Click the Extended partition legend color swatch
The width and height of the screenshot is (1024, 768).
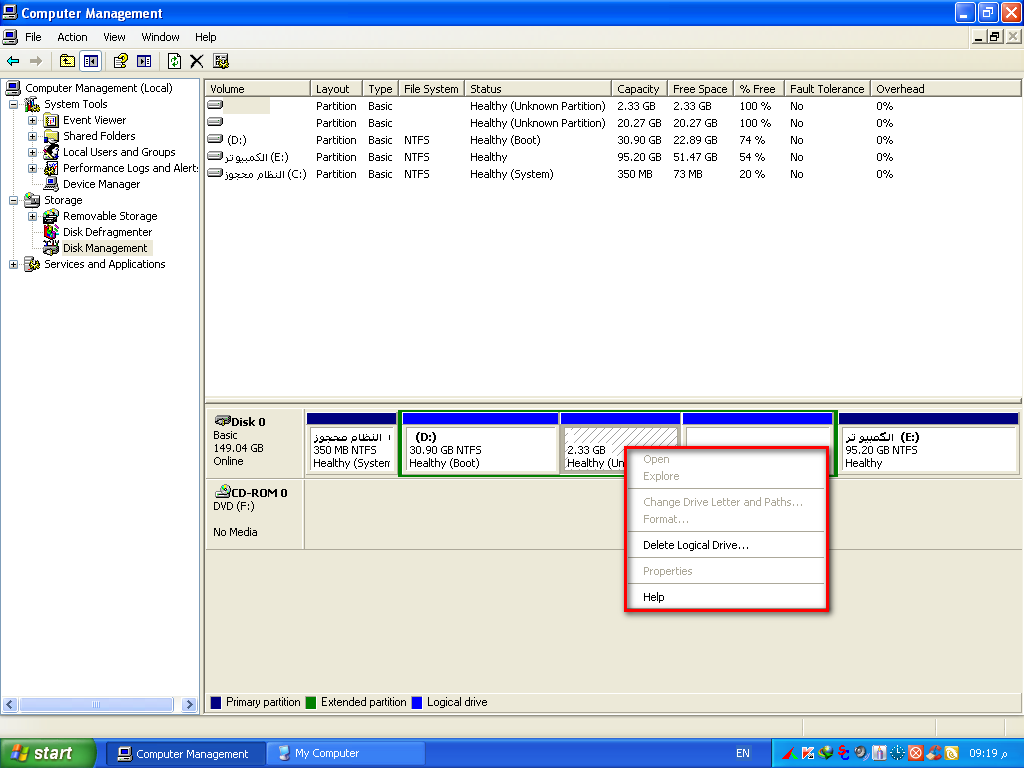[x=311, y=703]
